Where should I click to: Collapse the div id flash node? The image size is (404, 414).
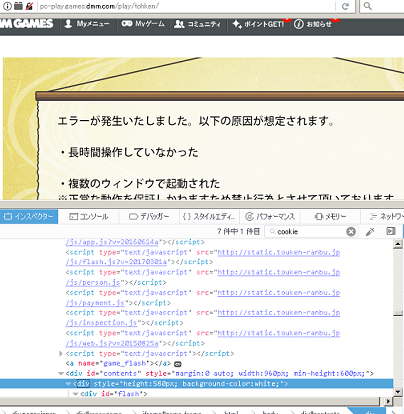pyautogui.click(x=75, y=394)
